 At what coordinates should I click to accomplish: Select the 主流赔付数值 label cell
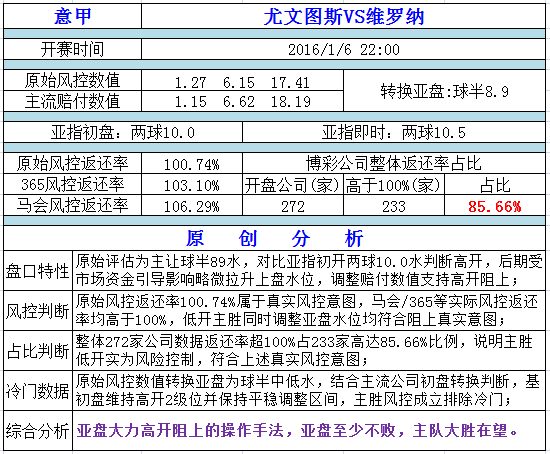point(73,101)
